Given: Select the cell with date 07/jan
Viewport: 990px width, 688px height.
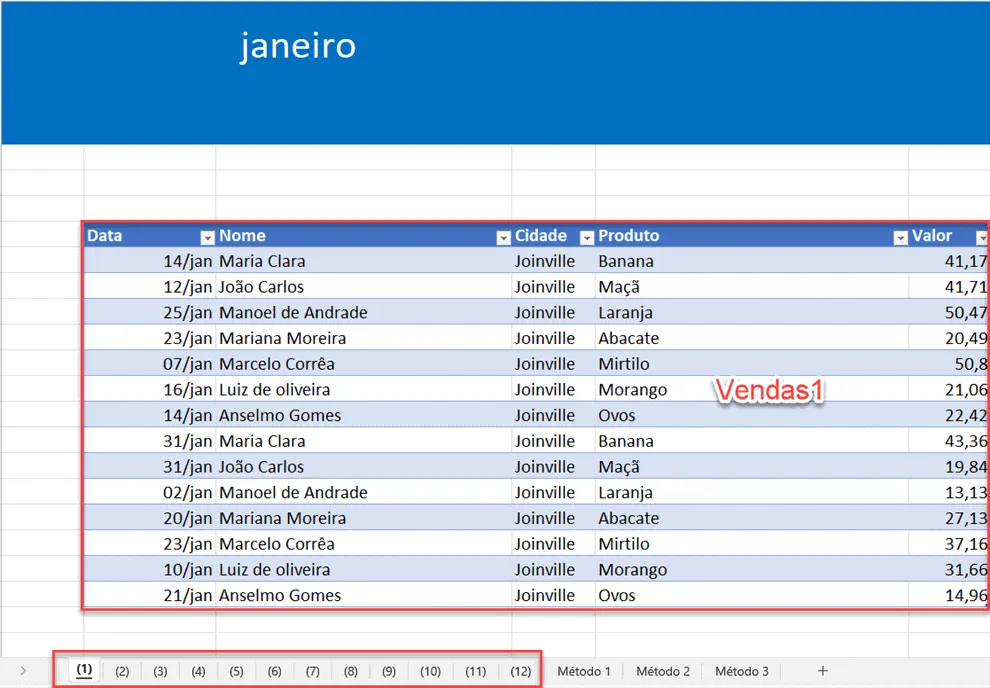Looking at the screenshot, I should pyautogui.click(x=150, y=364).
